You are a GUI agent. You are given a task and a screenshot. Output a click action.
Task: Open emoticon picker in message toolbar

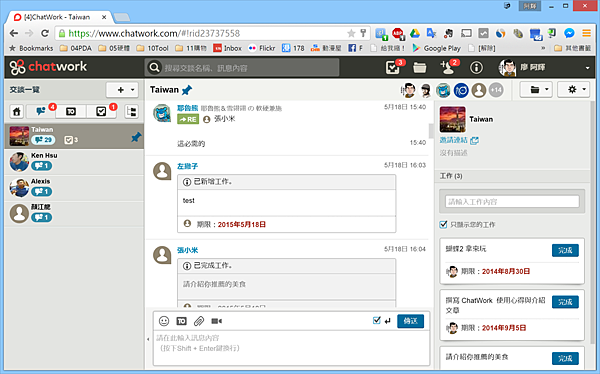[x=164, y=321]
